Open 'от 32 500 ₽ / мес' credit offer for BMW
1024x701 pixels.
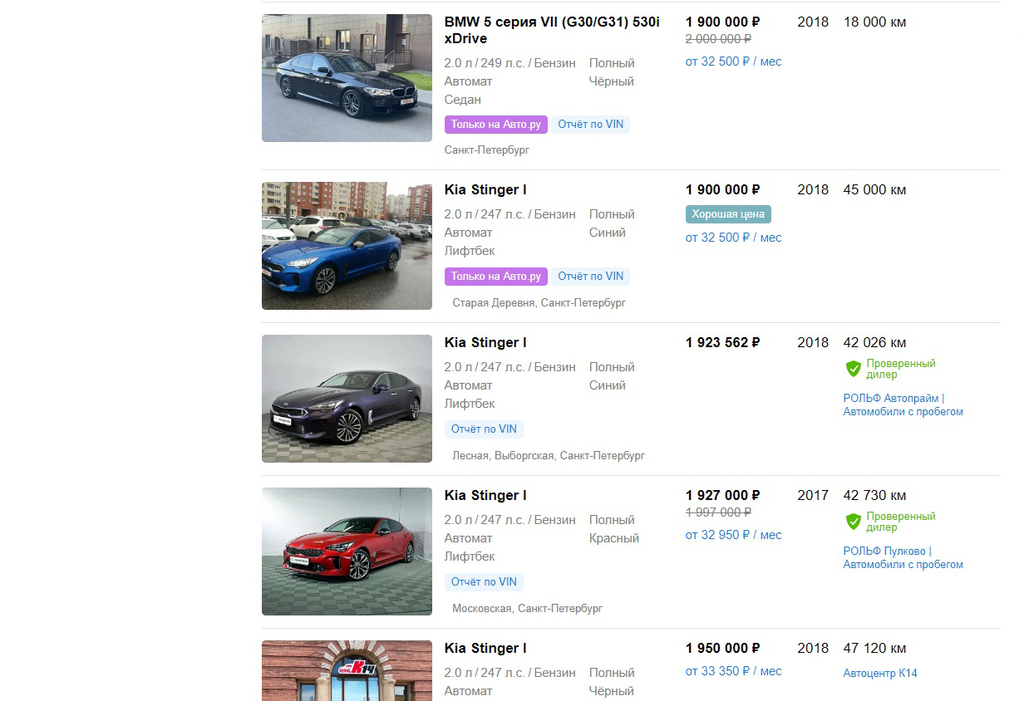point(733,61)
